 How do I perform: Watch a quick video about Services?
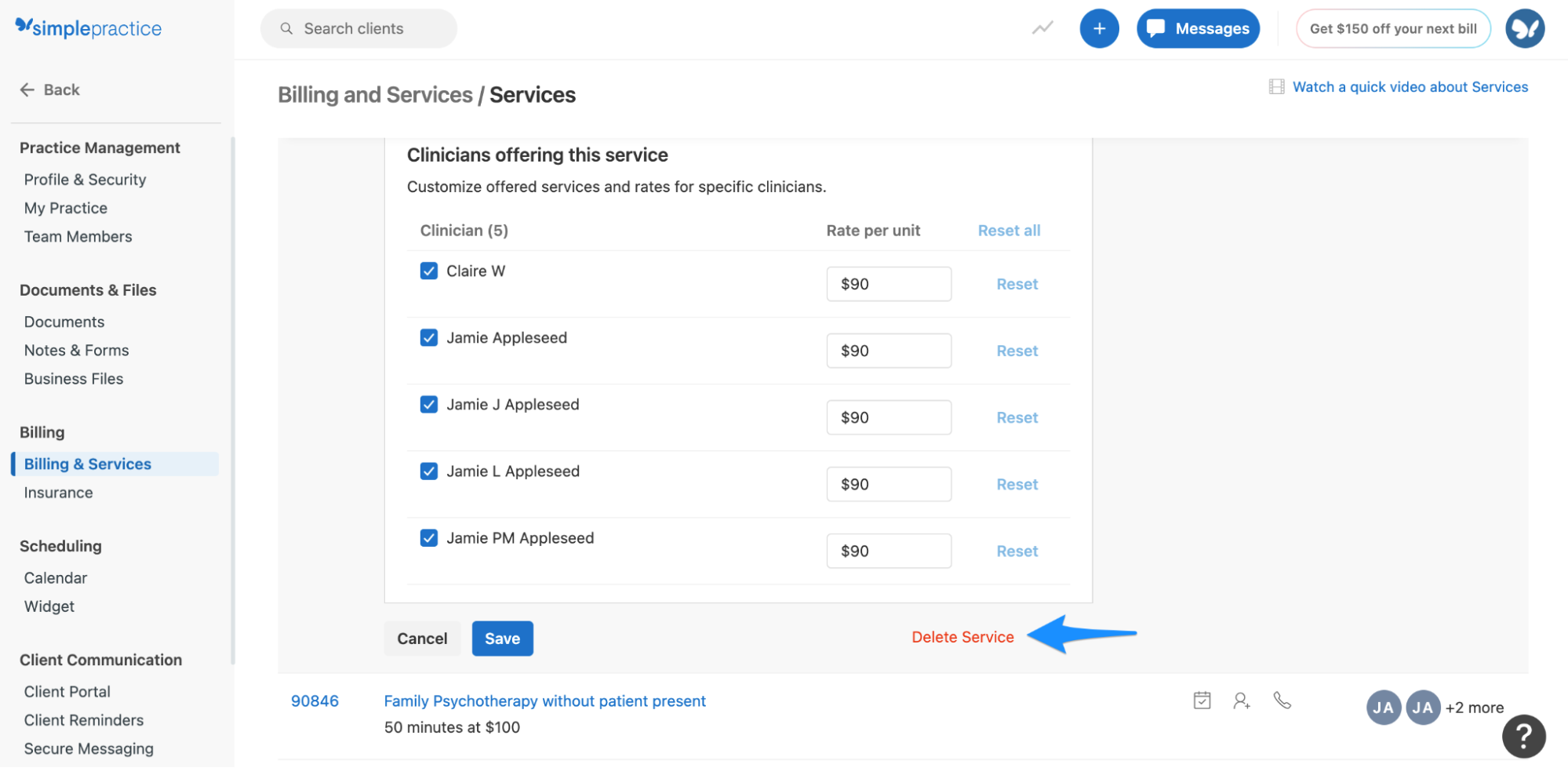click(1409, 86)
